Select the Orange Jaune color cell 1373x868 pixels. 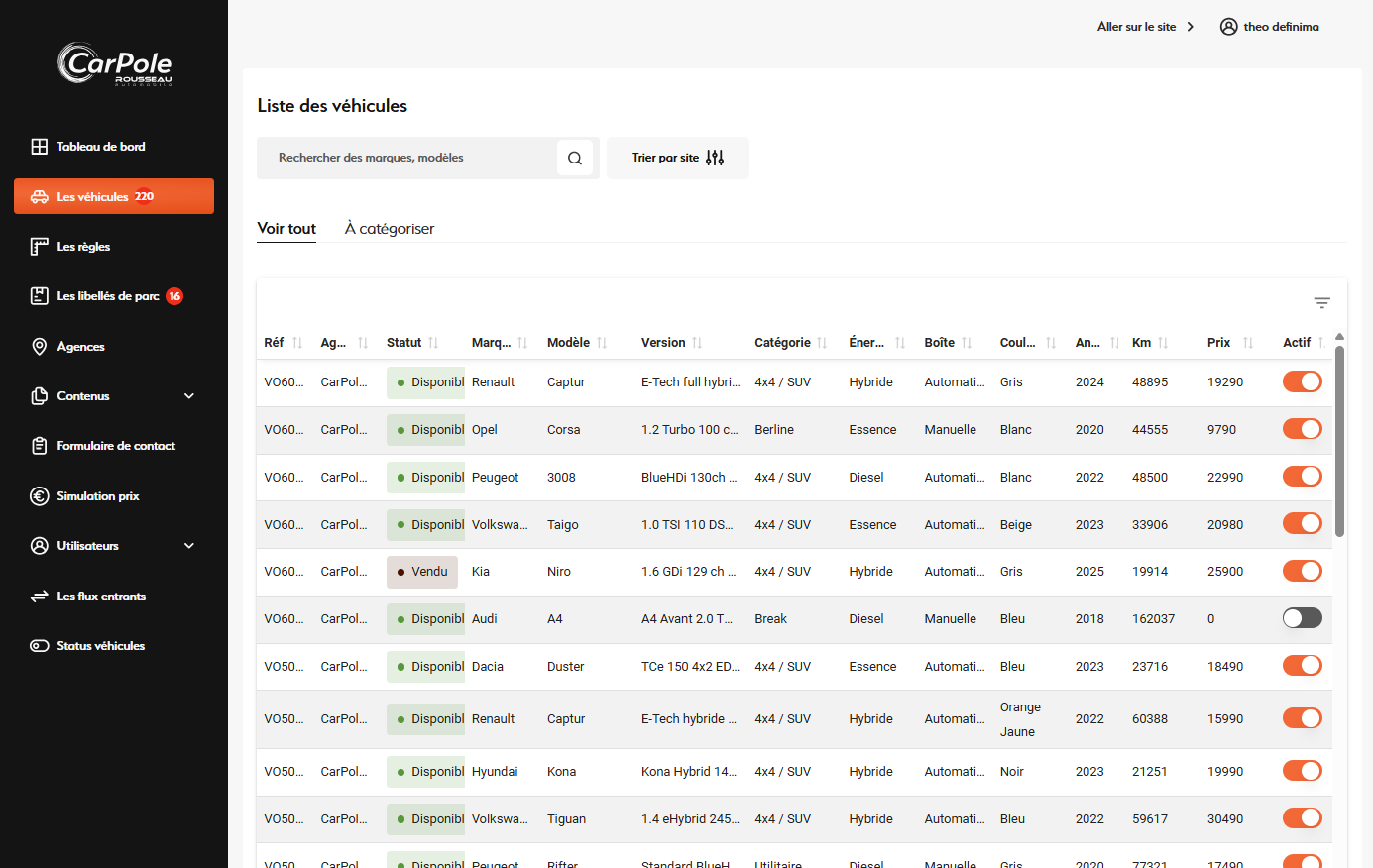pos(1020,719)
